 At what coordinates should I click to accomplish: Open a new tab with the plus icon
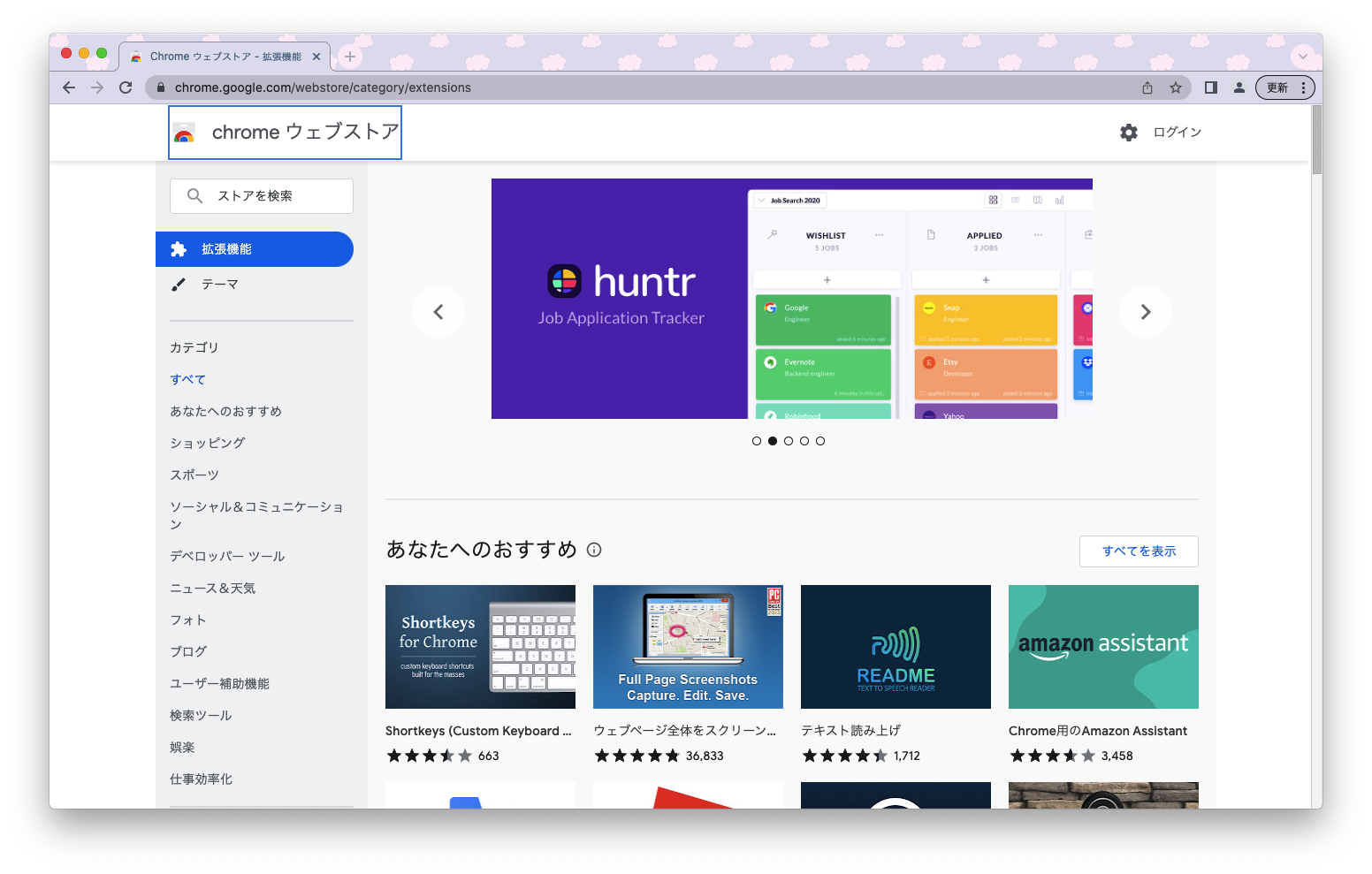point(350,57)
